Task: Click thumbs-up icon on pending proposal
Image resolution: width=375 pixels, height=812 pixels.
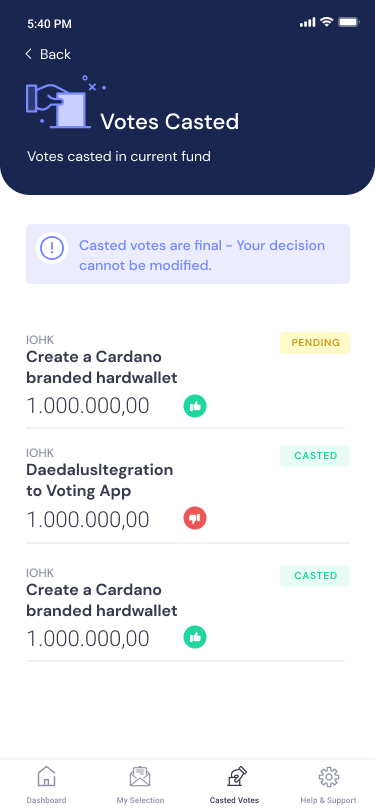Action: click(x=195, y=406)
